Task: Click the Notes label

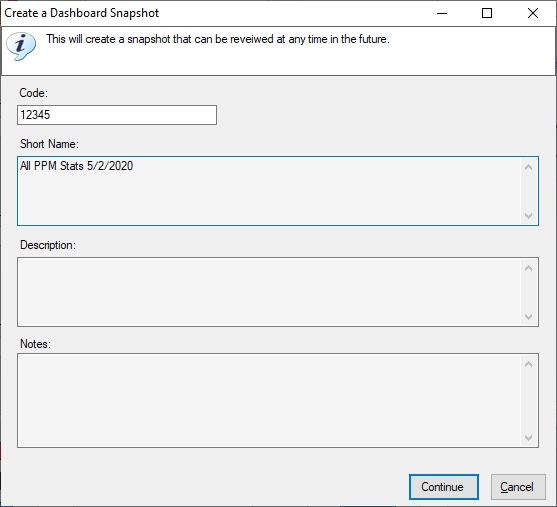Action: pos(36,344)
